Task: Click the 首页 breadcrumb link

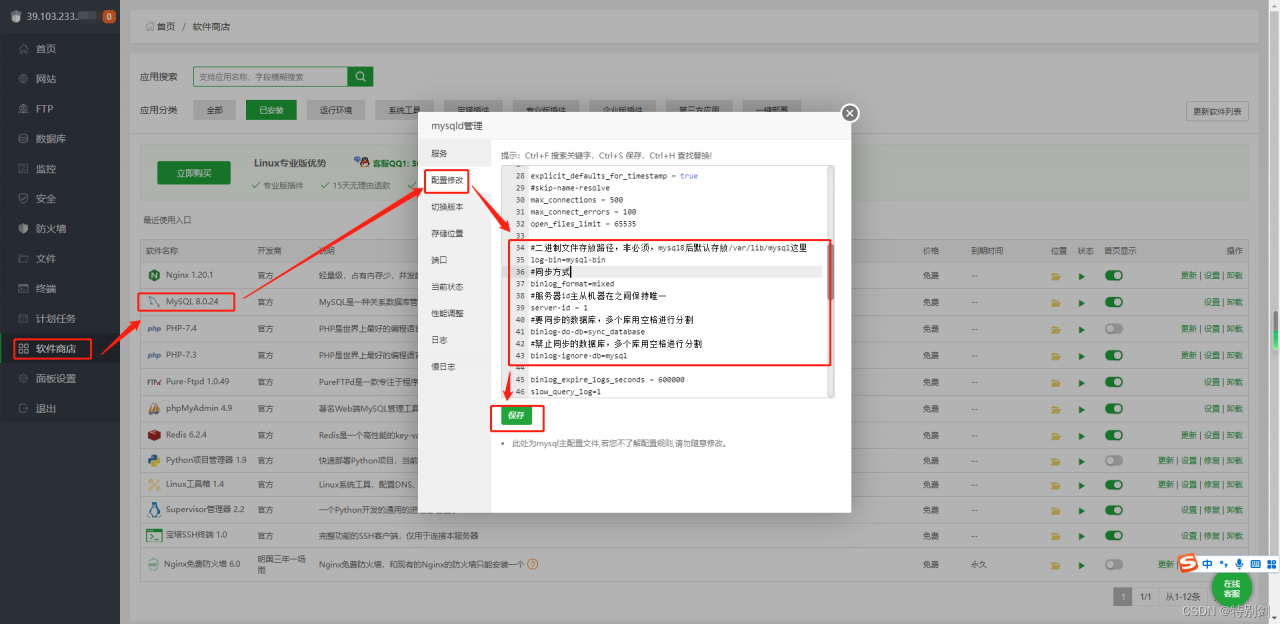Action: tap(165, 26)
